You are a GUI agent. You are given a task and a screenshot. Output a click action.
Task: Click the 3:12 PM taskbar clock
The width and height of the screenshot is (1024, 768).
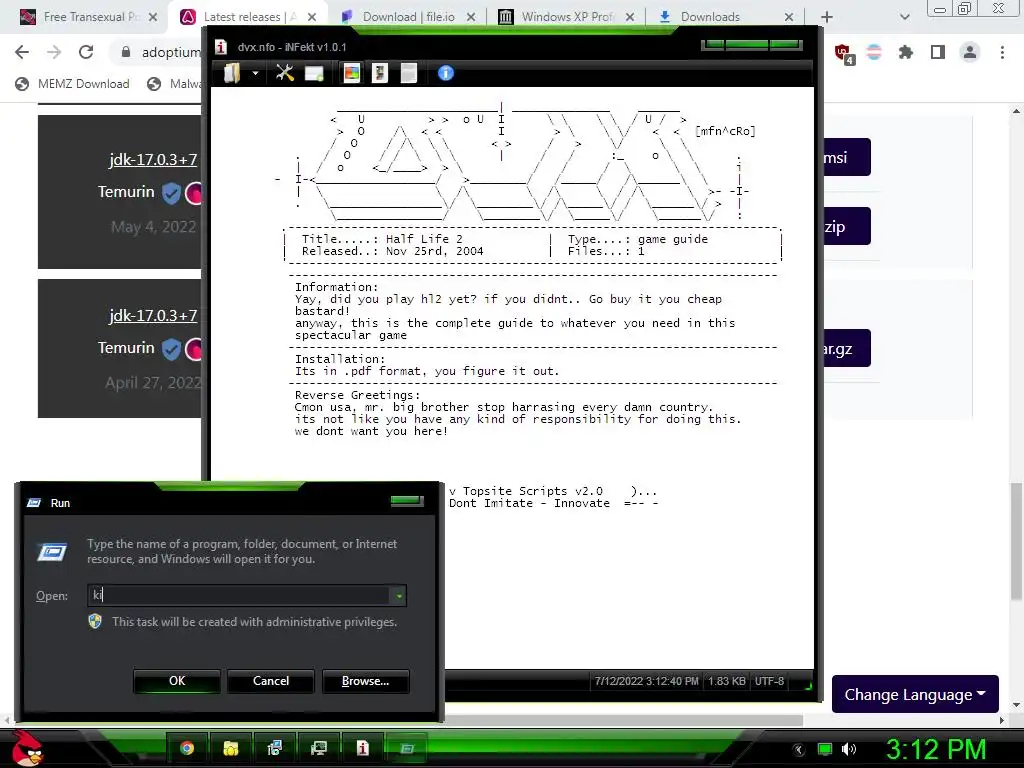point(936,749)
